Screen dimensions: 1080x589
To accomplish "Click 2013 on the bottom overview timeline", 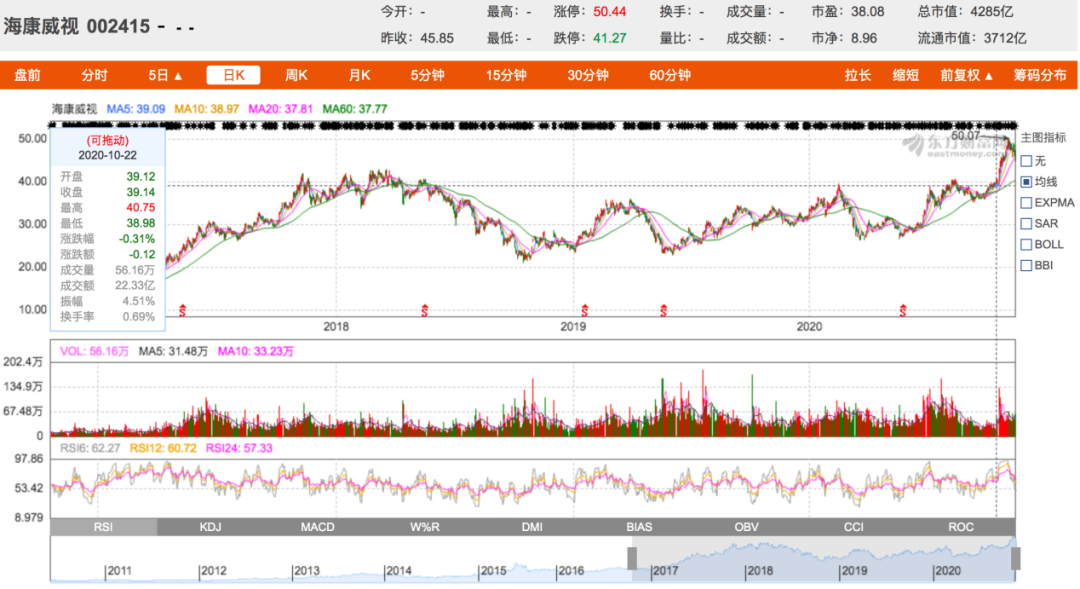I will tap(307, 571).
